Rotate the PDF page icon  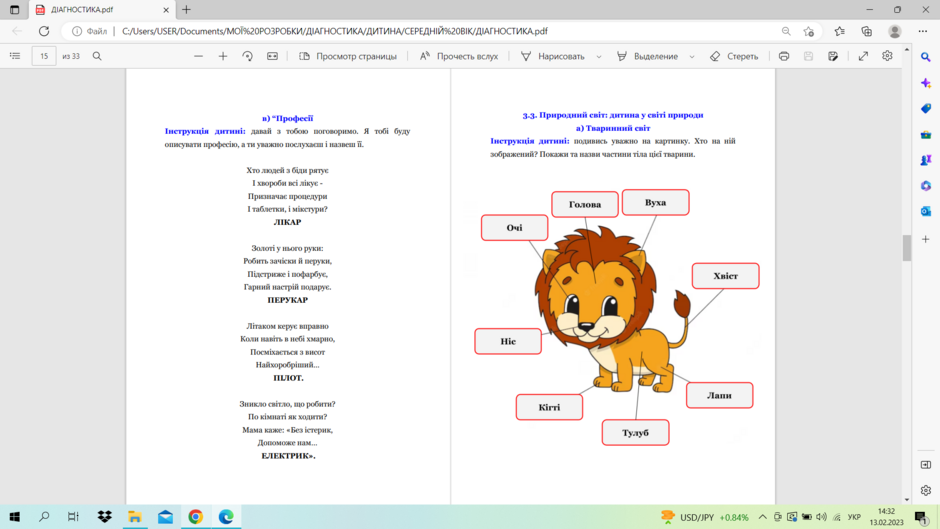tap(248, 56)
